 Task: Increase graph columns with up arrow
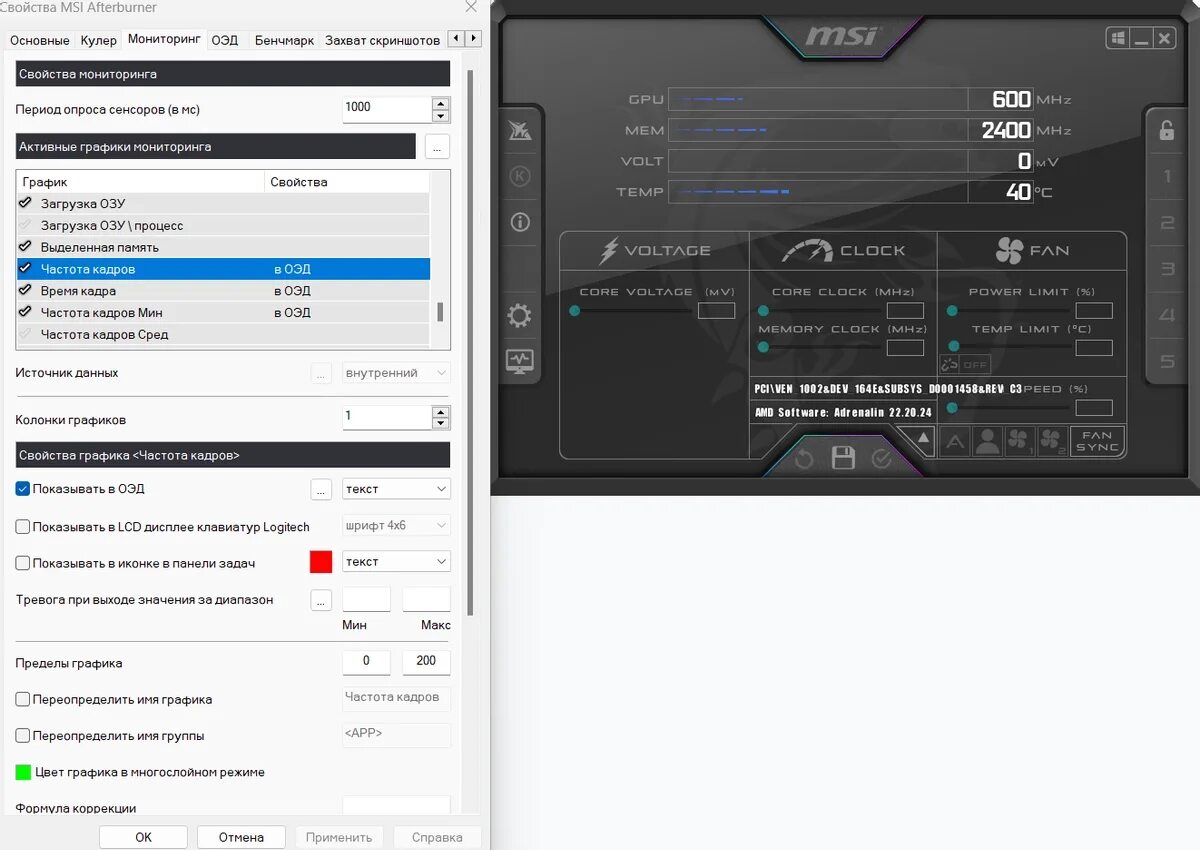point(441,411)
